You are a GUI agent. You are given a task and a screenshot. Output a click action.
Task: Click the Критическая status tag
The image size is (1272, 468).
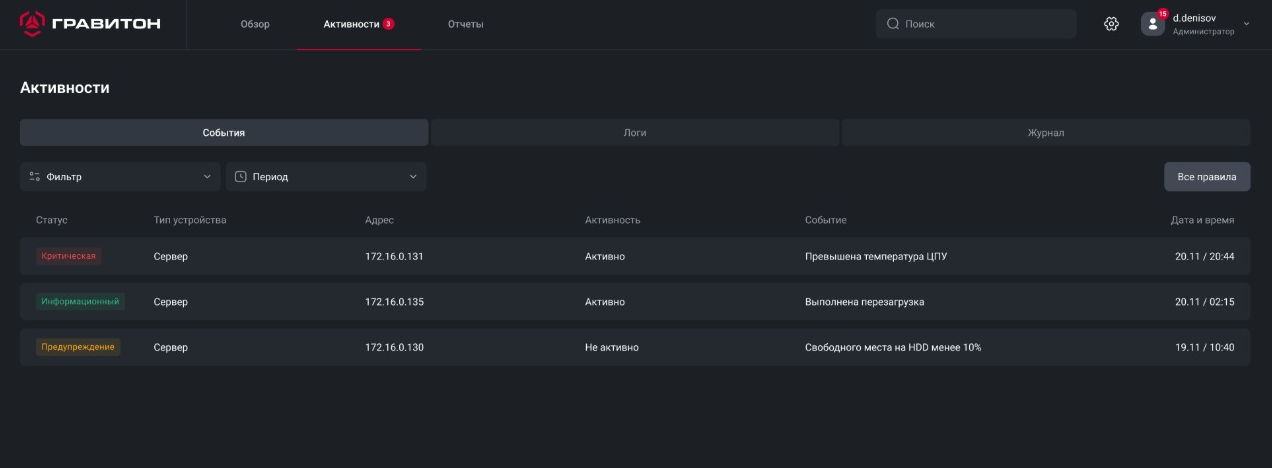click(68, 256)
